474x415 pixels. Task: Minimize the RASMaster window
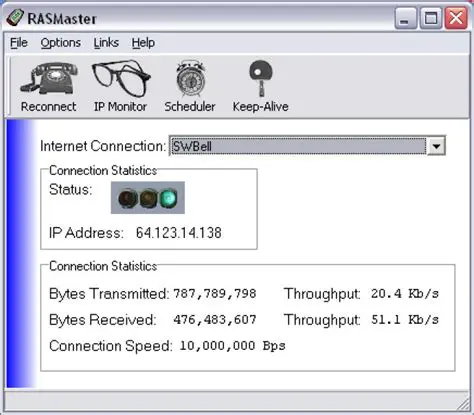click(x=405, y=18)
